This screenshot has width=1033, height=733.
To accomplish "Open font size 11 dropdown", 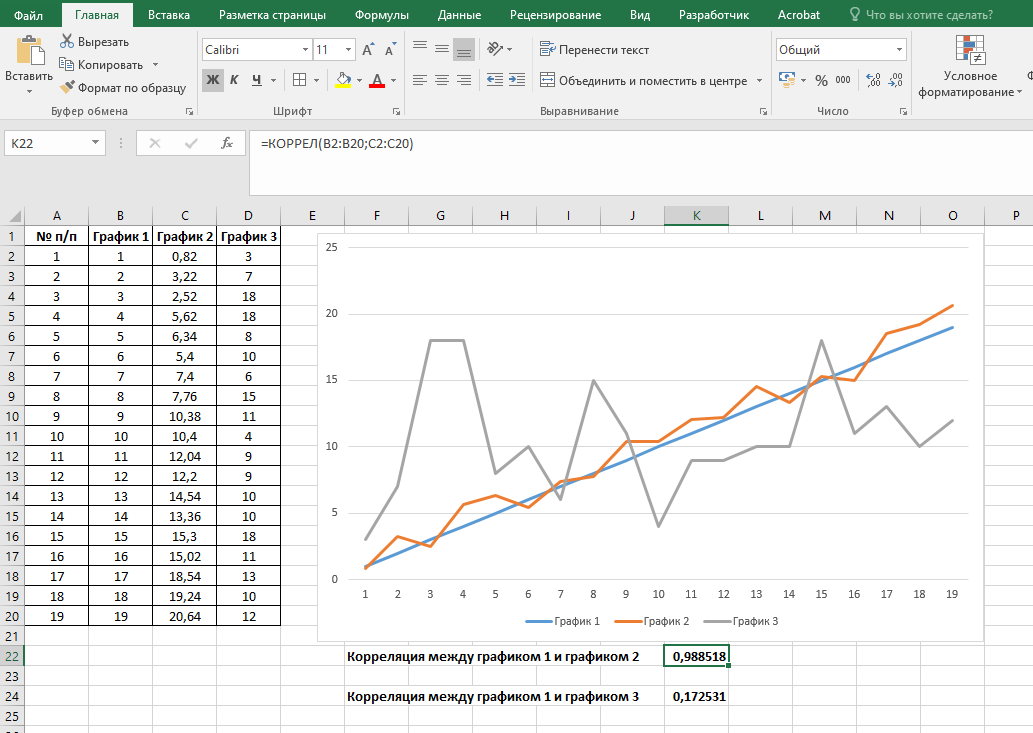I will [x=349, y=50].
